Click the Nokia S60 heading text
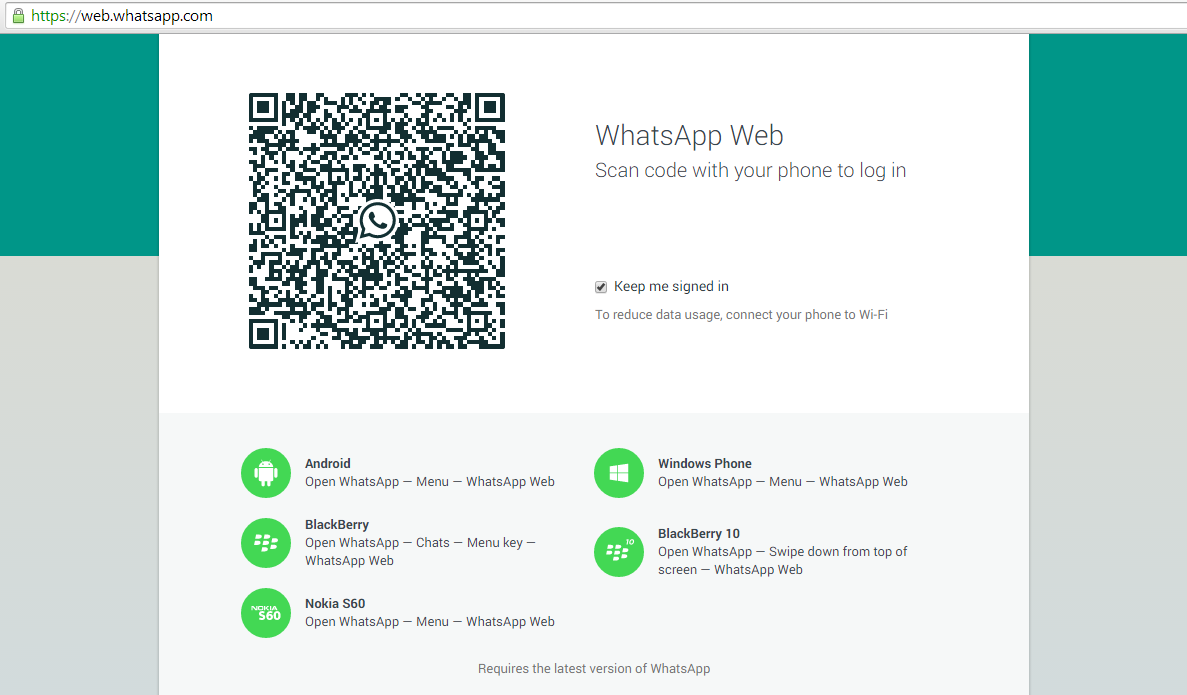Image resolution: width=1187 pixels, height=695 pixels. [335, 603]
